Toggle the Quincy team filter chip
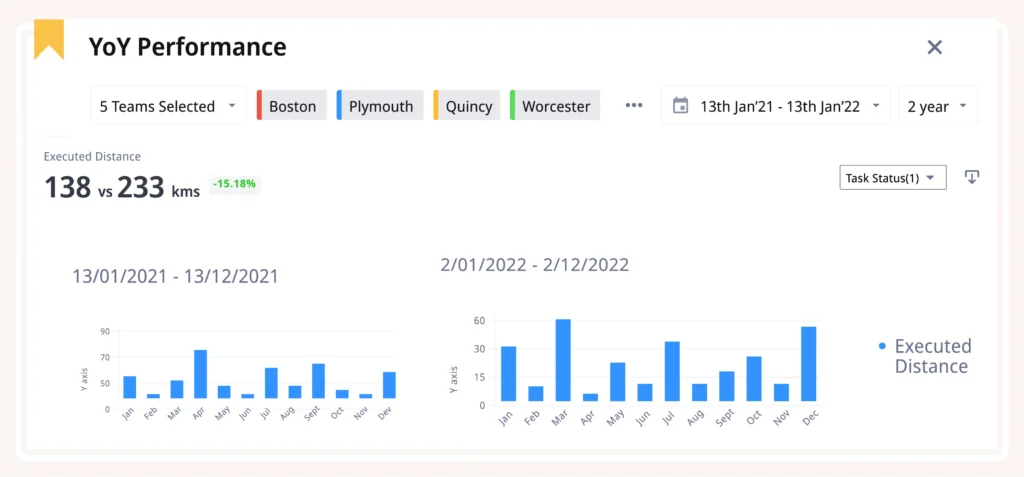Image resolution: width=1024 pixels, height=477 pixels. tap(468, 106)
